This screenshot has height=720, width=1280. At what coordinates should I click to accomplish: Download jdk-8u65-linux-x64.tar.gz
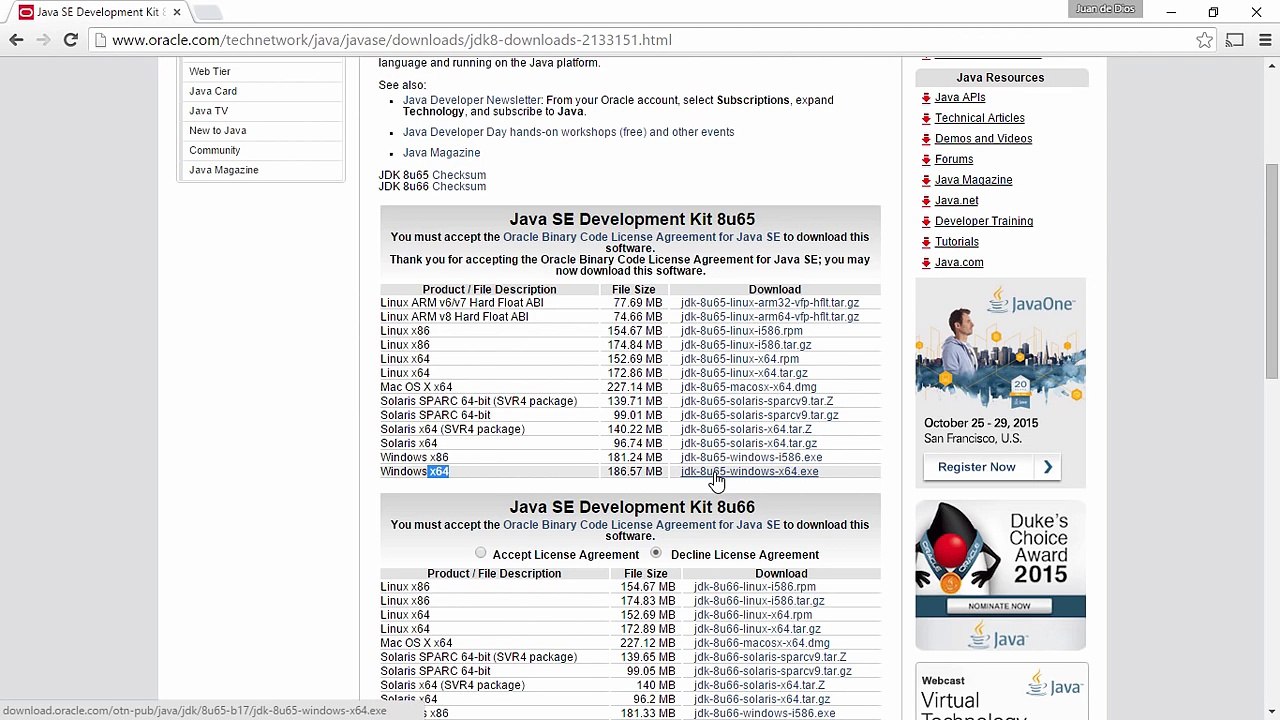tap(744, 373)
